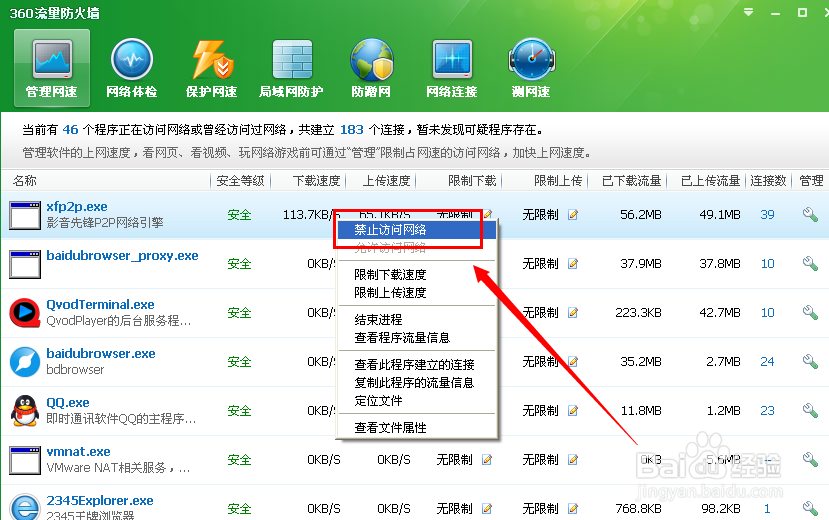Image resolution: width=829 pixels, height=520 pixels.
Task: Sort by 下载速度 column header
Action: click(x=317, y=181)
